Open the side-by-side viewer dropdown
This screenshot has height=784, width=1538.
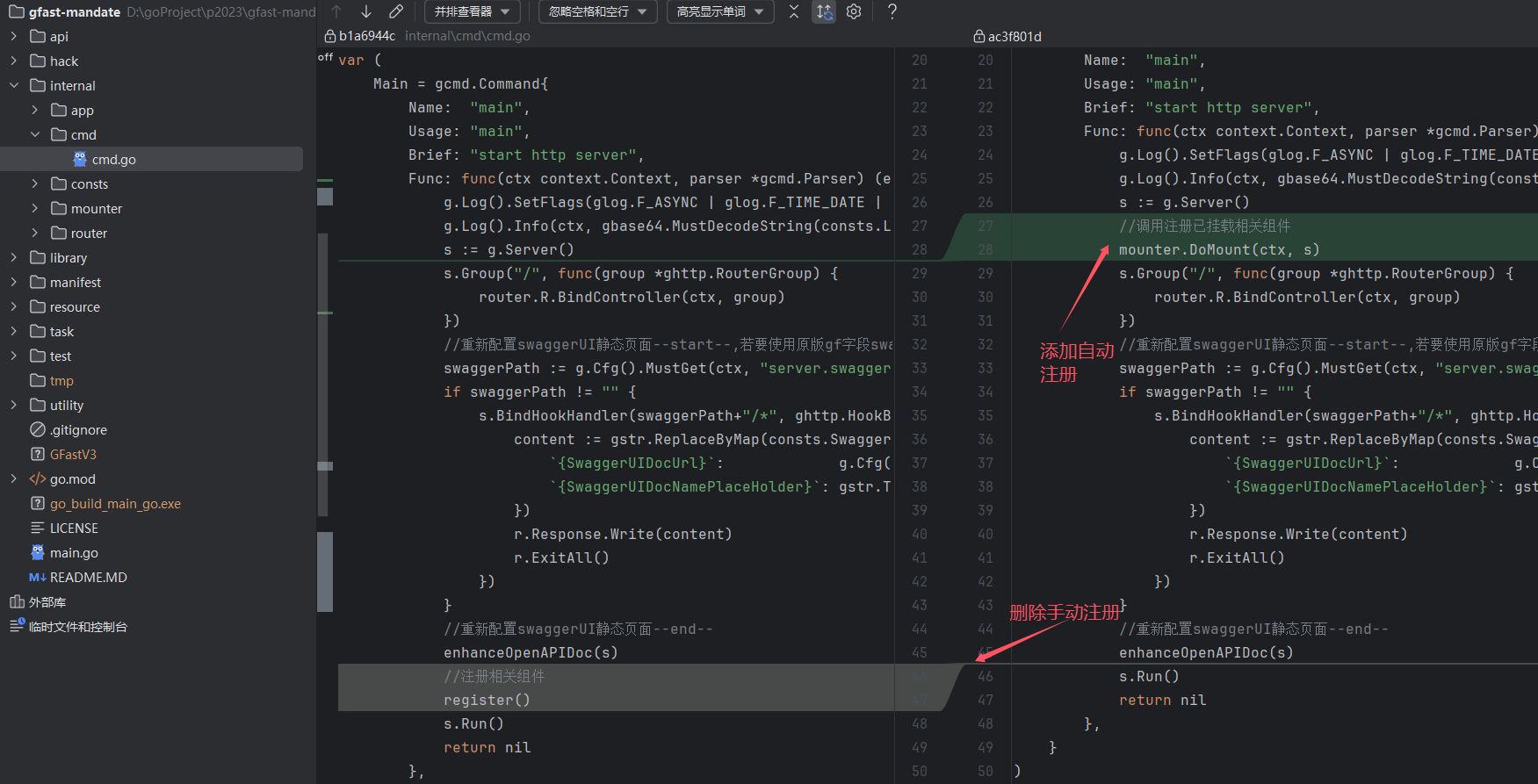[x=473, y=11]
